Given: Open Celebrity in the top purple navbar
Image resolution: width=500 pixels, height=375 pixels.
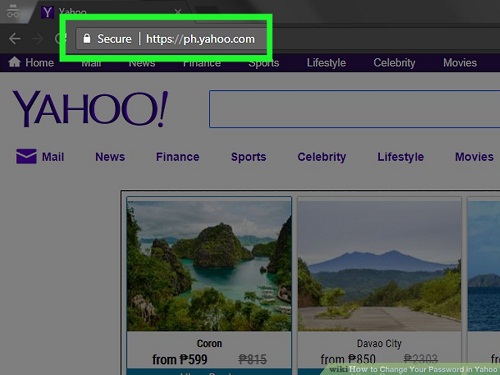Looking at the screenshot, I should 394,63.
